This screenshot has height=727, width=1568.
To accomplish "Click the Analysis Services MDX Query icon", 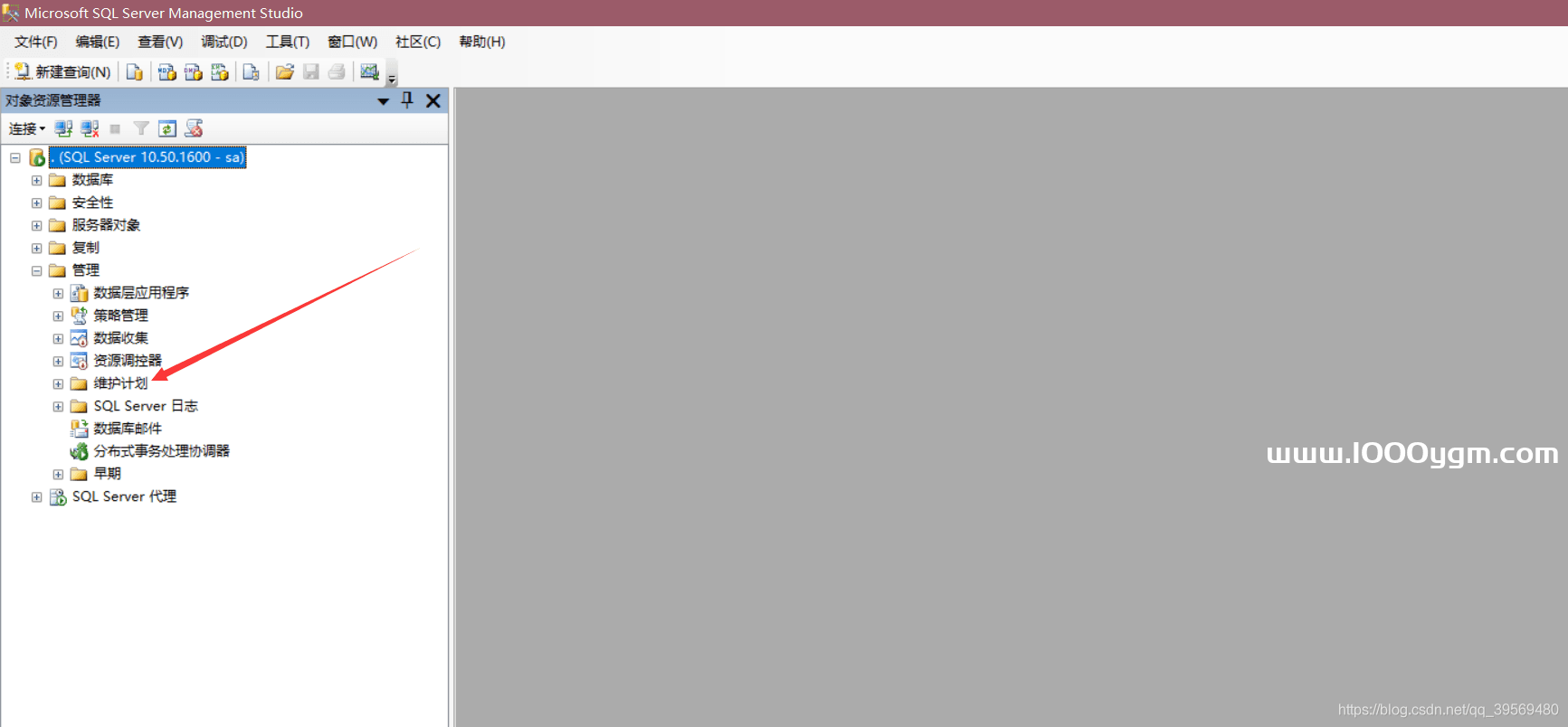I will click(166, 71).
